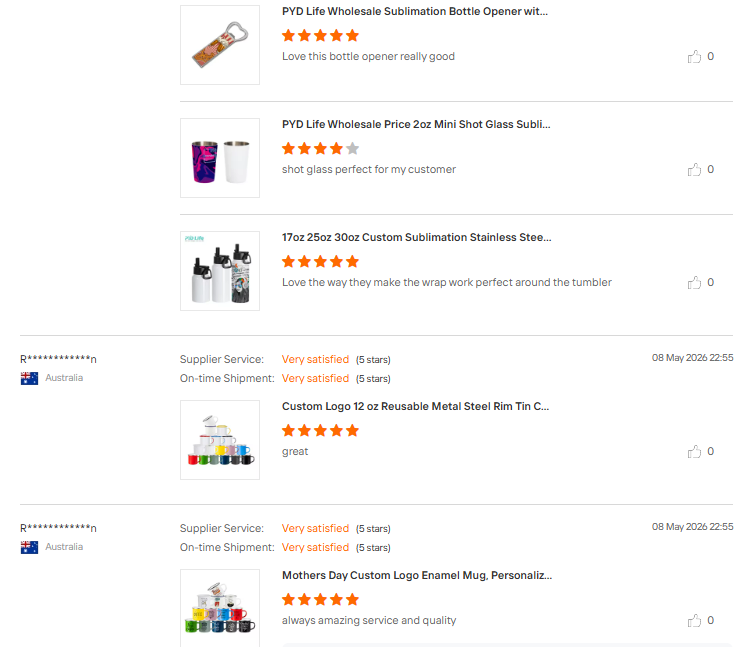
Task: Open 2oz Mini Shot Glass product link
Action: pyautogui.click(x=416, y=124)
